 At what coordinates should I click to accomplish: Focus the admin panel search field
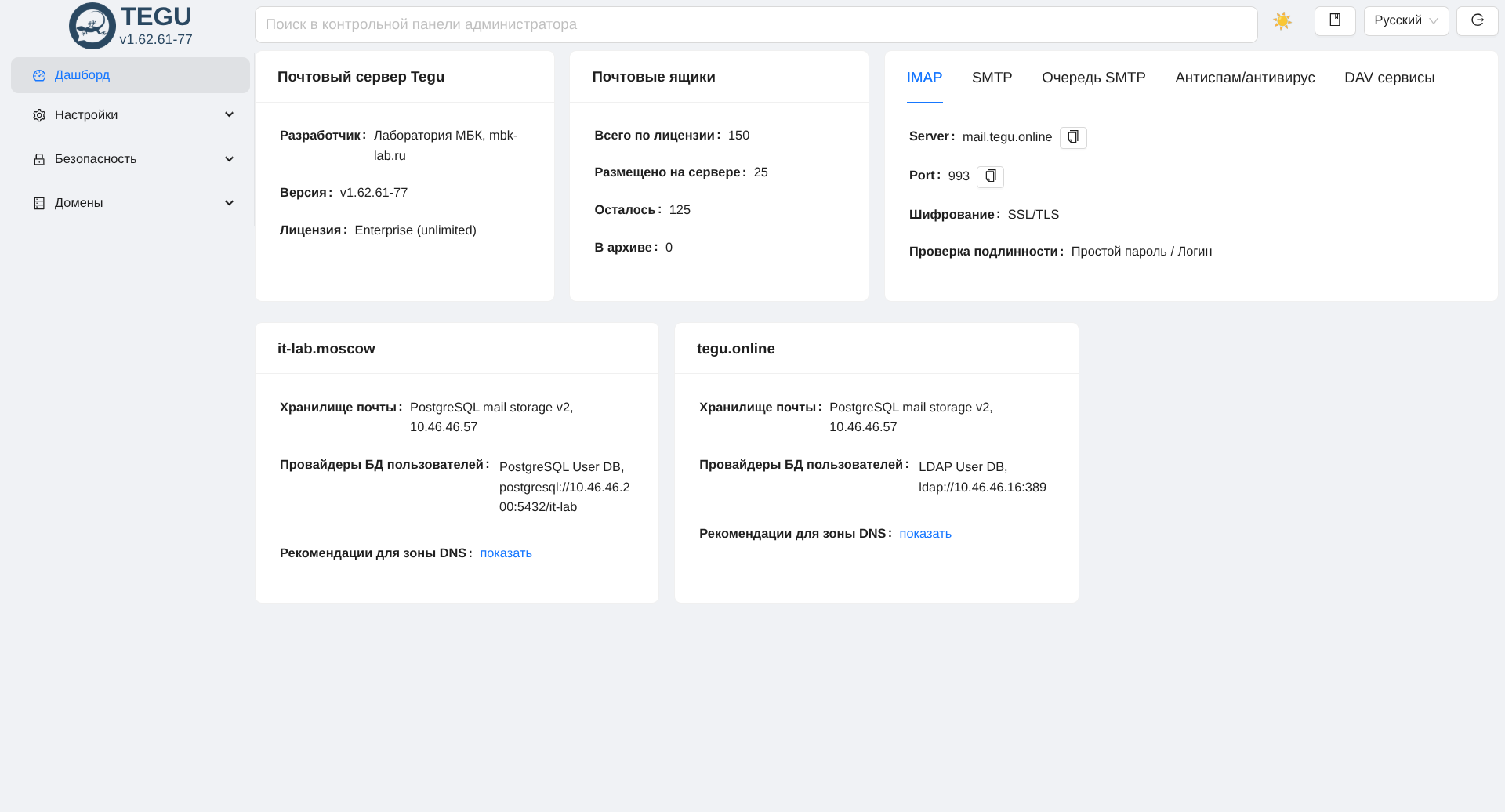[x=756, y=24]
